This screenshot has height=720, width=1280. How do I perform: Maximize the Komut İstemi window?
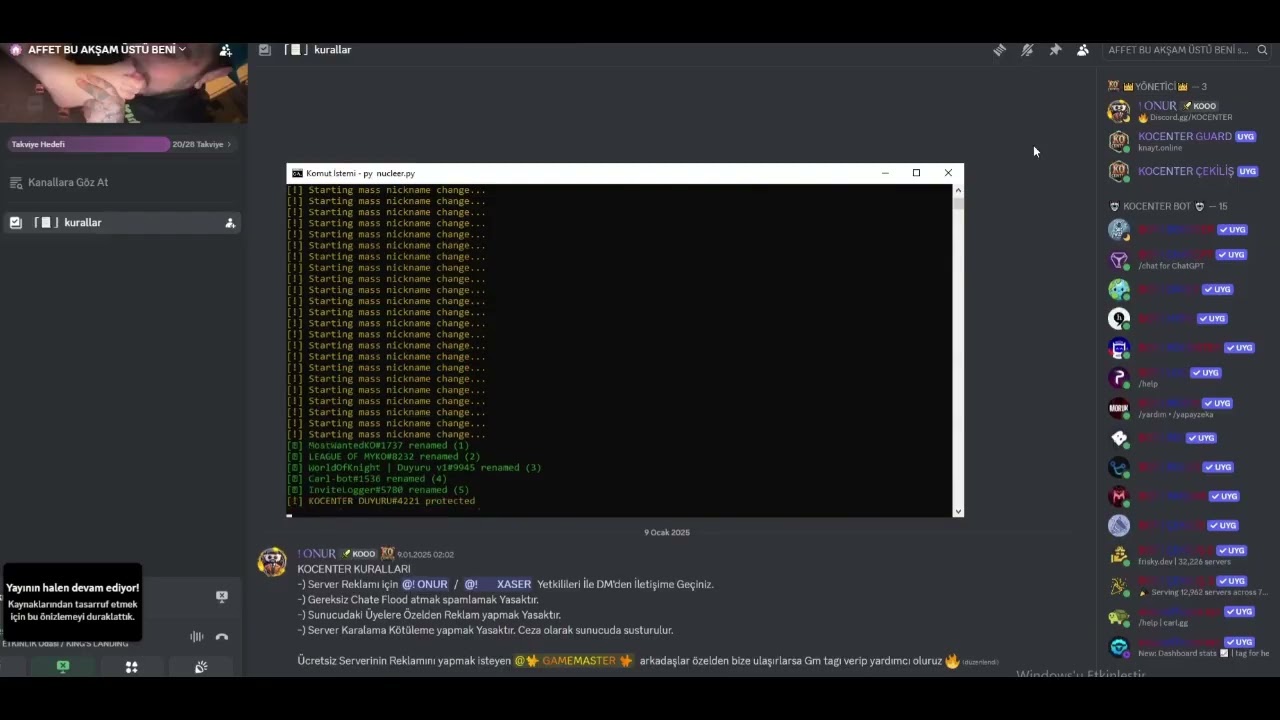coord(916,173)
